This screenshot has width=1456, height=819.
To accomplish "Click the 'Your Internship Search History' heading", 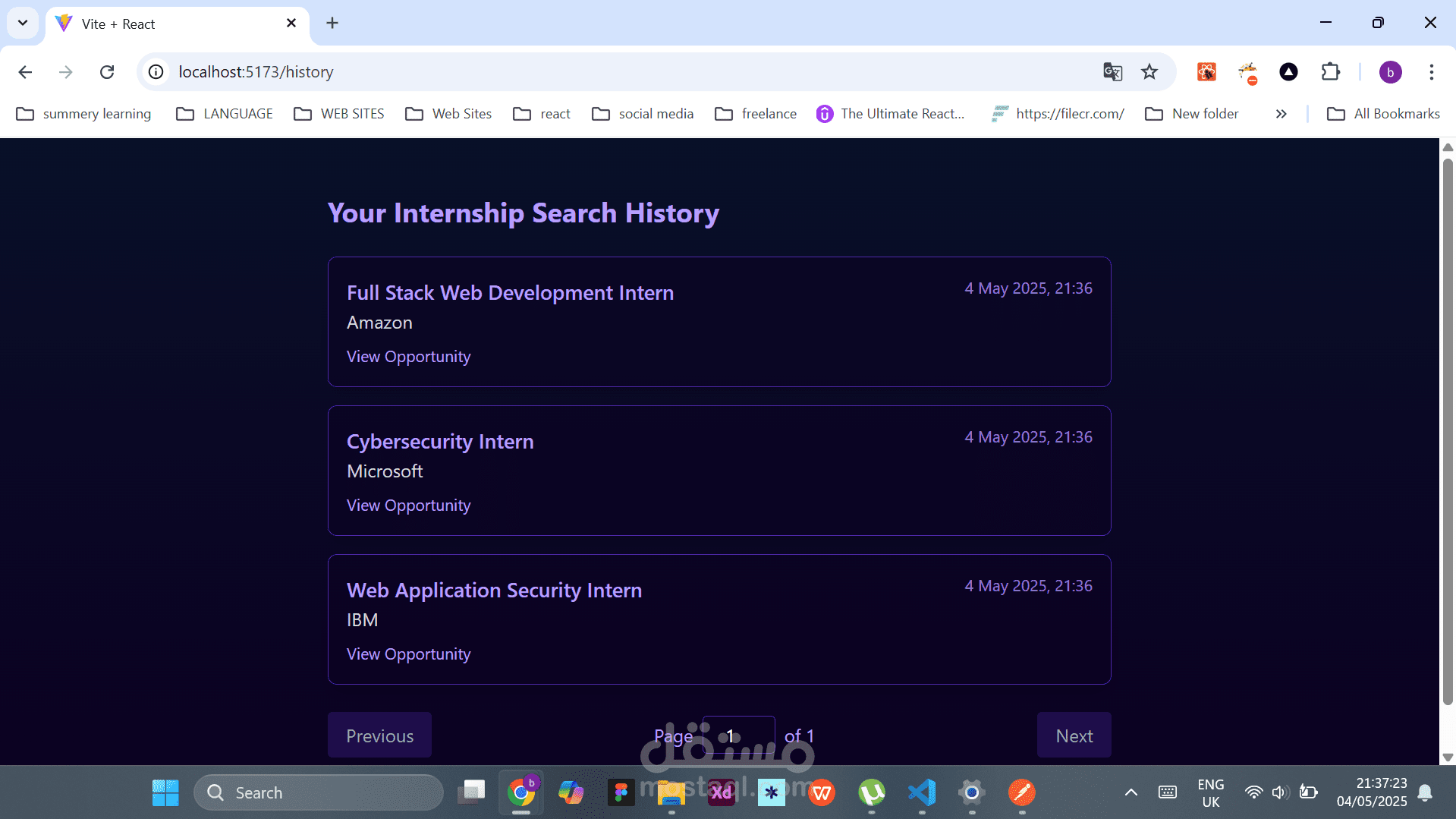I will [524, 213].
